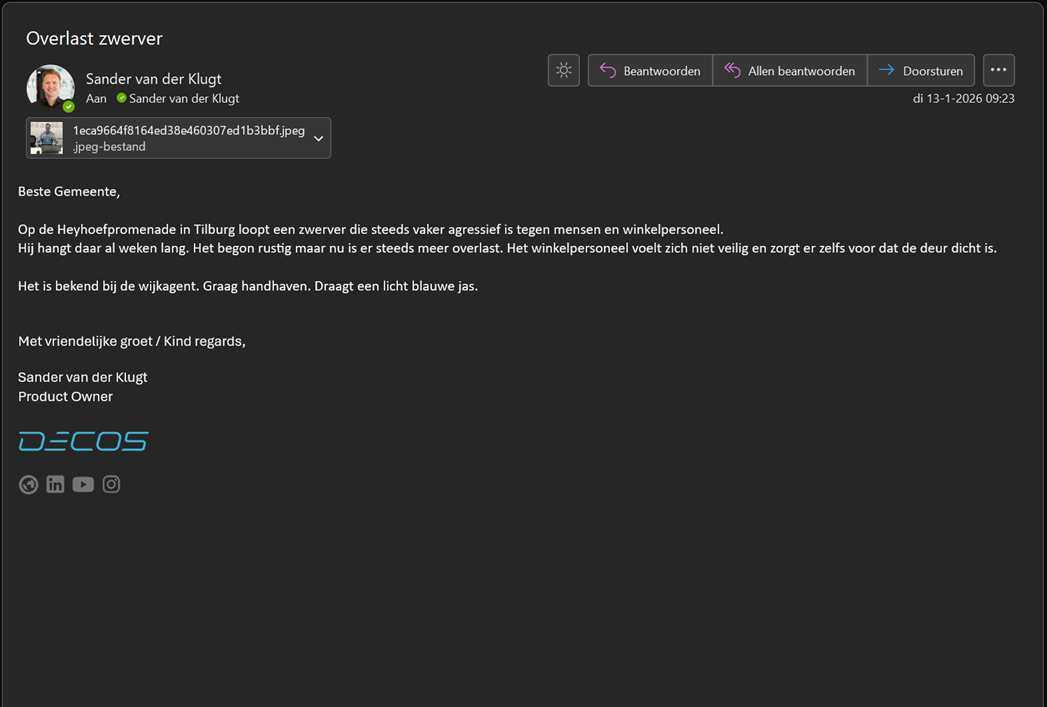Open more actions via the ellipsis icon
The width and height of the screenshot is (1047, 707).
pos(998,70)
